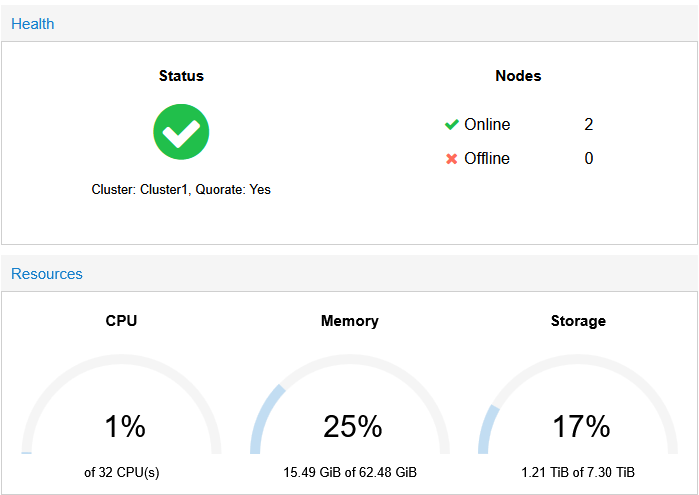Click the Offline nodes label

(487, 158)
